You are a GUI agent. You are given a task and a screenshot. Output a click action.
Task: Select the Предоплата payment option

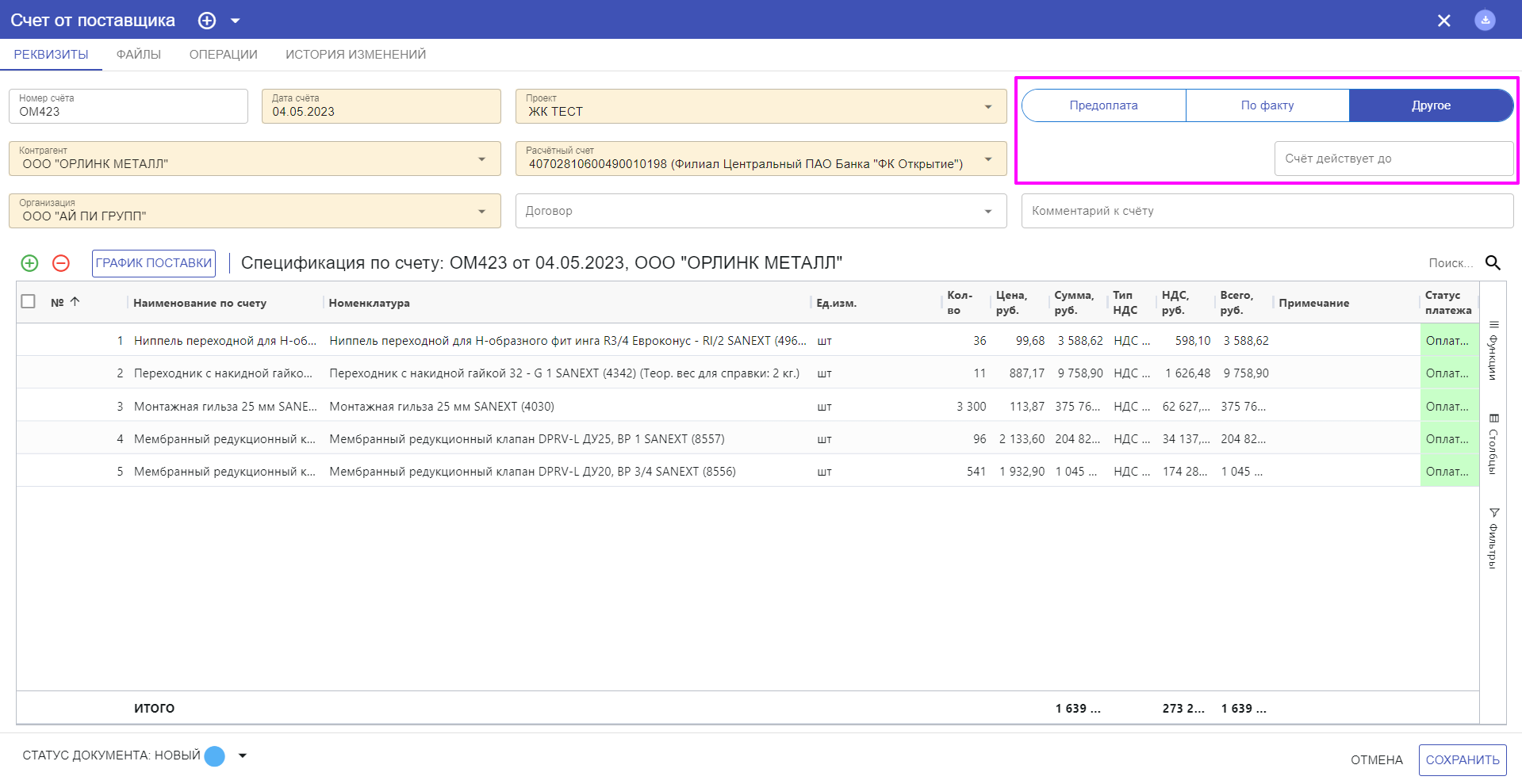click(1104, 105)
